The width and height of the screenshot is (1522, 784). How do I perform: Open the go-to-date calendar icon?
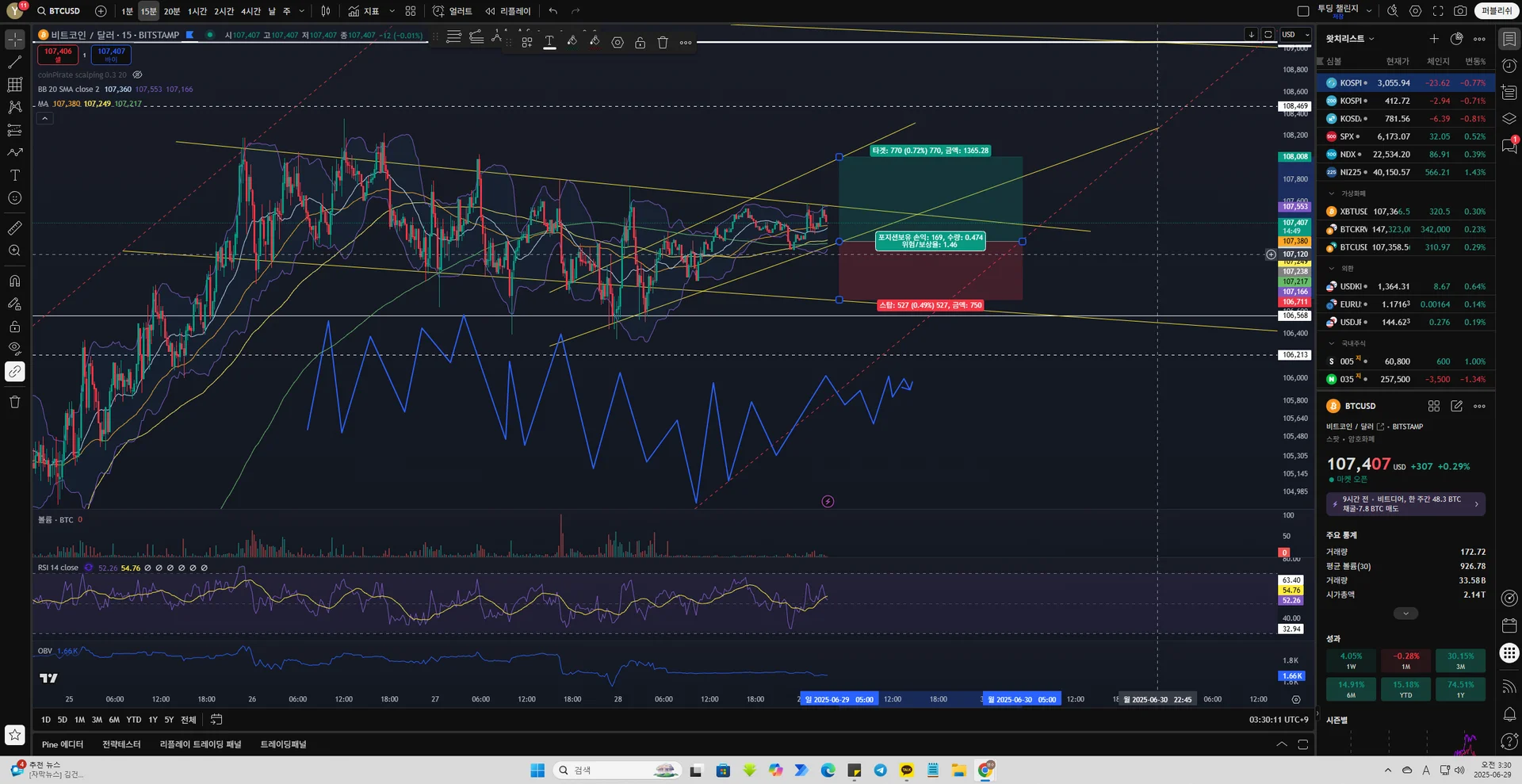[216, 720]
